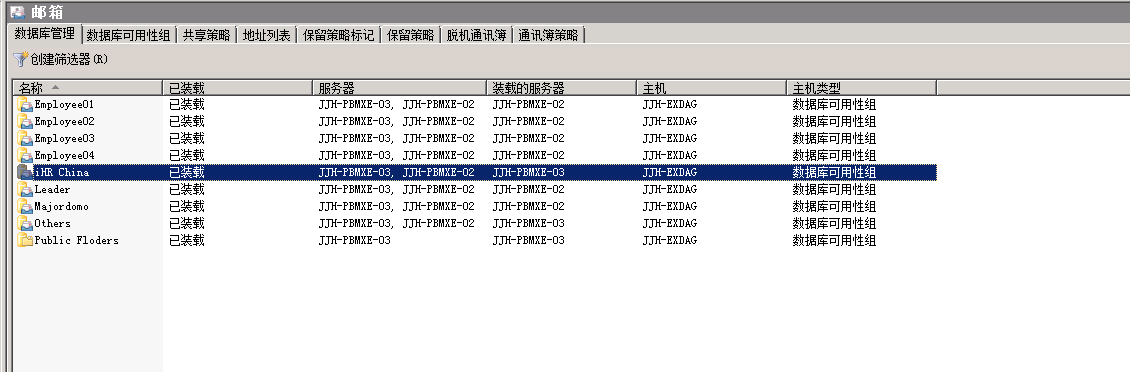1130x372 pixels.
Task: Click the mailbox icon in the title bar
Action: click(x=17, y=12)
